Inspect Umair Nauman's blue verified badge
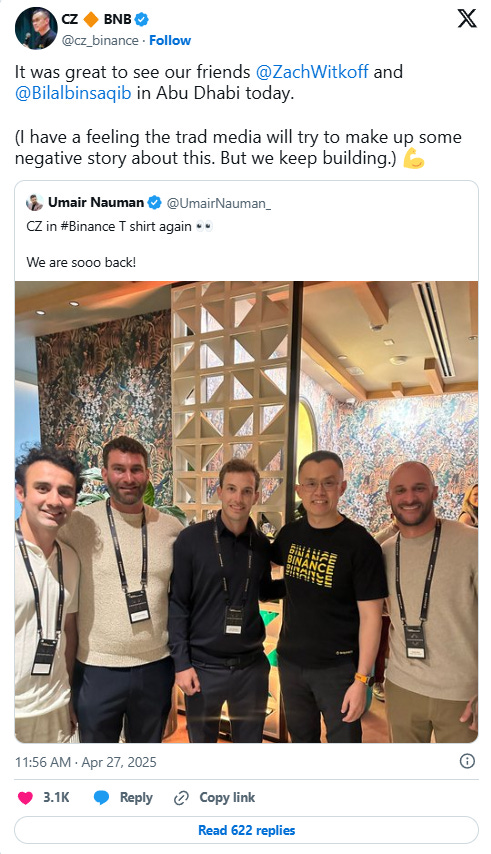 click(155, 203)
